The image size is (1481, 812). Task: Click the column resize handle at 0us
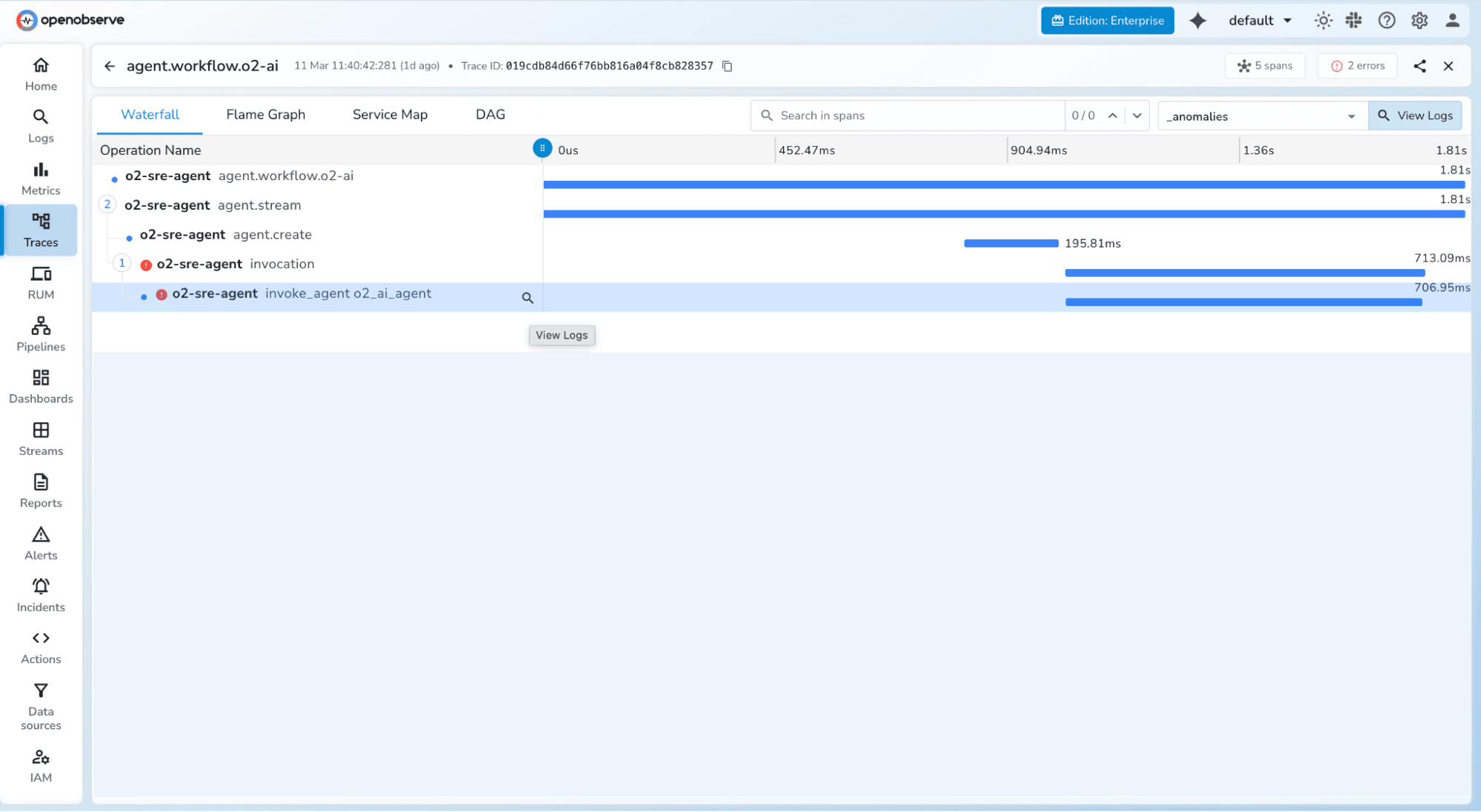tap(542, 148)
